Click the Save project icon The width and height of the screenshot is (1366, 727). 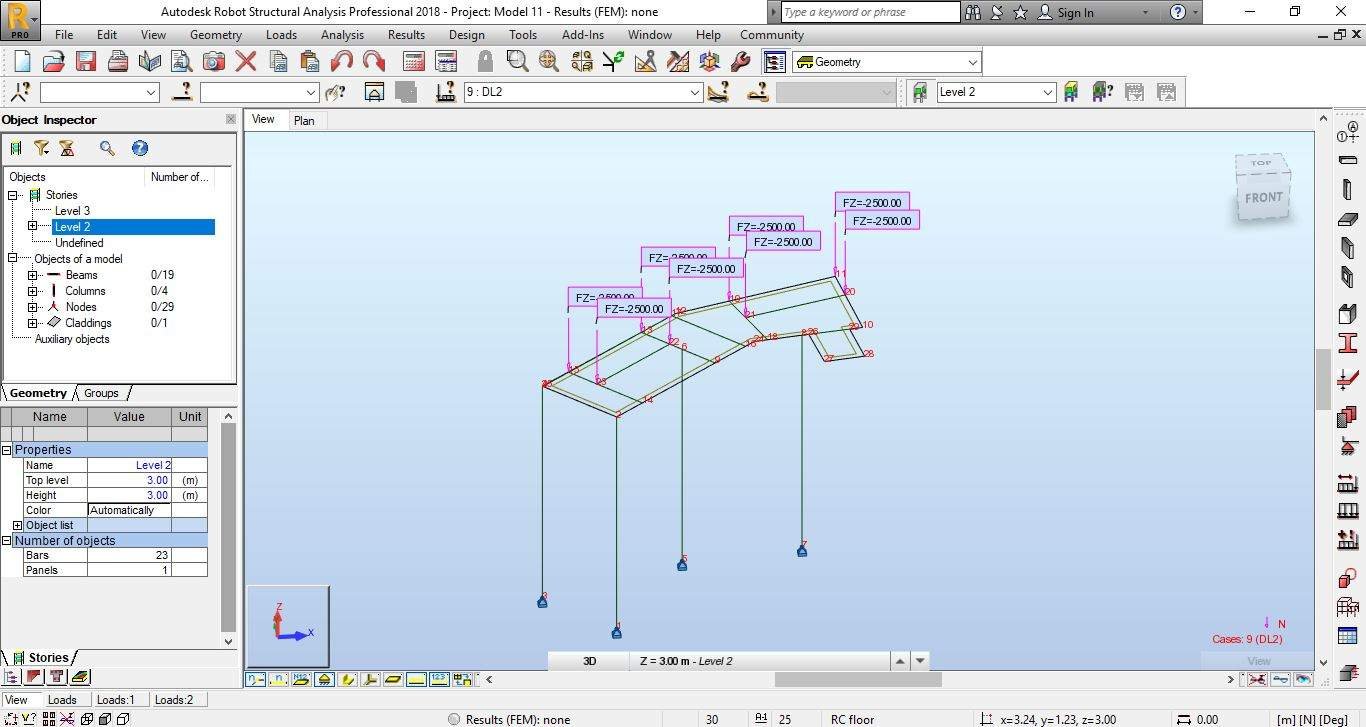86,62
